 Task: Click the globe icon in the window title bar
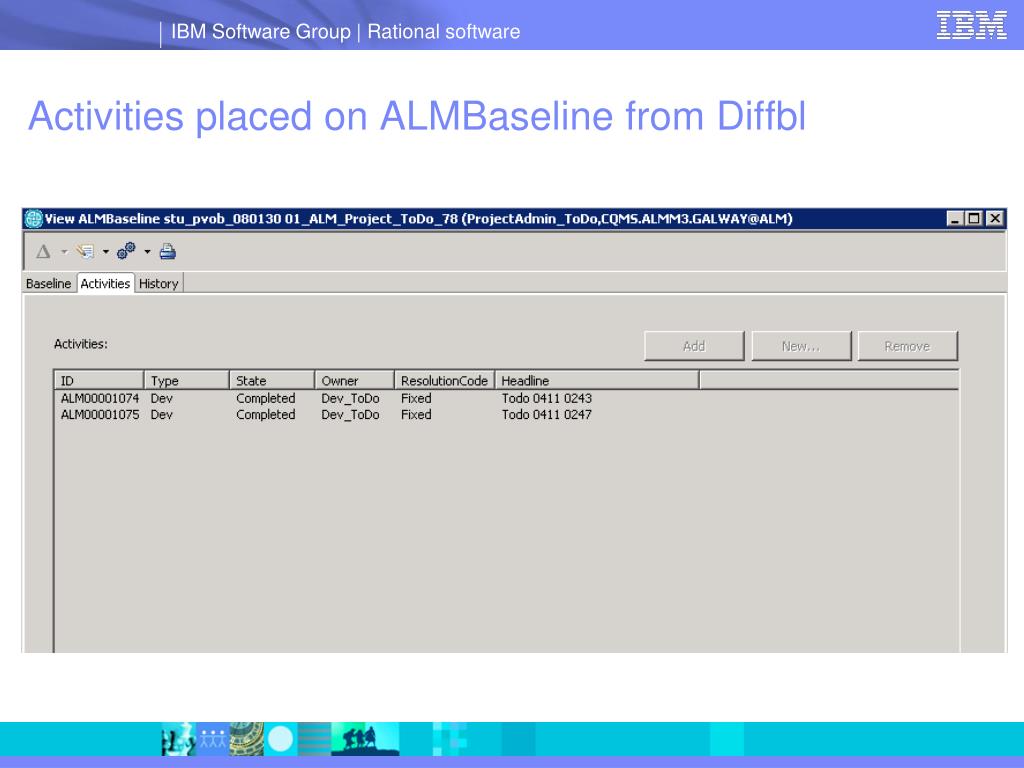(x=33, y=219)
